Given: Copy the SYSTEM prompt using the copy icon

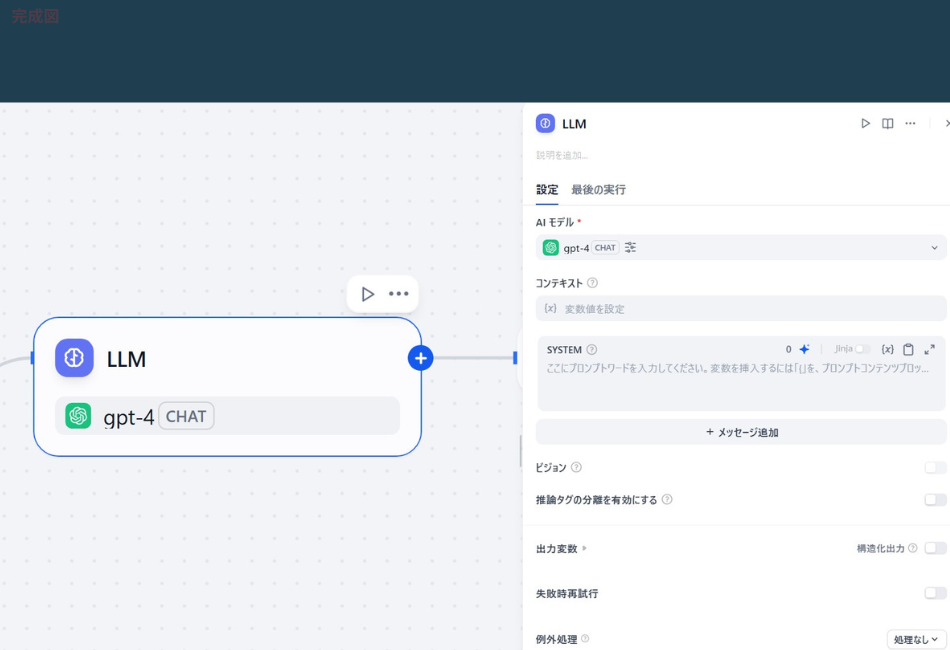Looking at the screenshot, I should [x=909, y=349].
